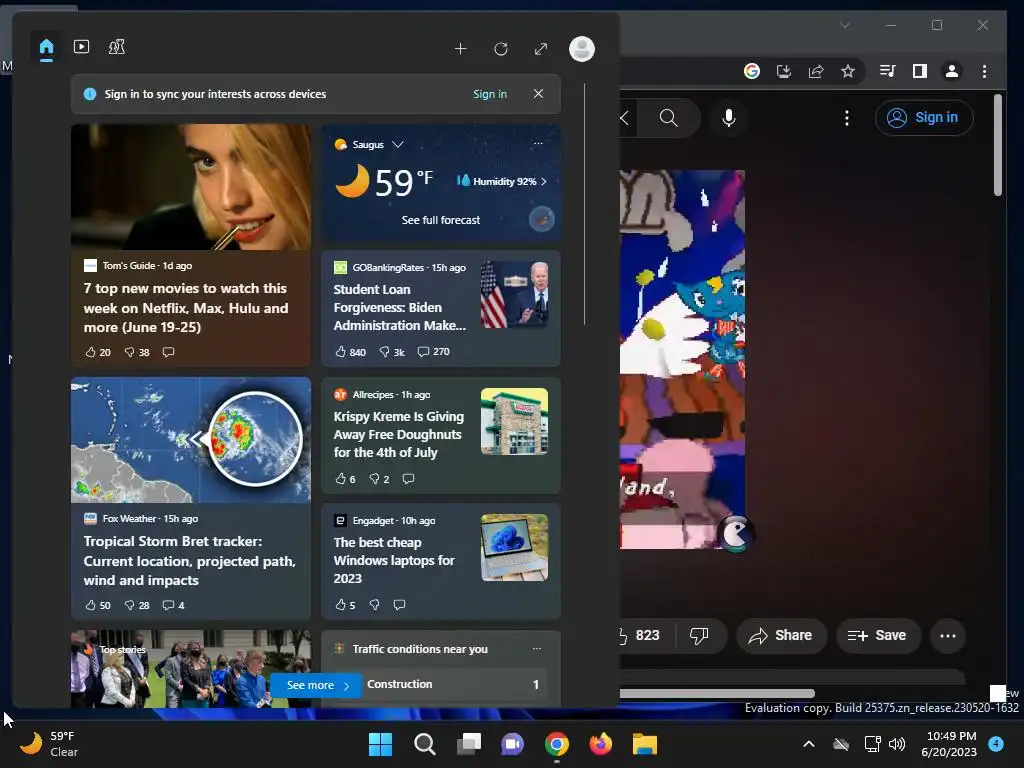Like the Krispy Kreme article
The width and height of the screenshot is (1024, 768).
[x=345, y=479]
